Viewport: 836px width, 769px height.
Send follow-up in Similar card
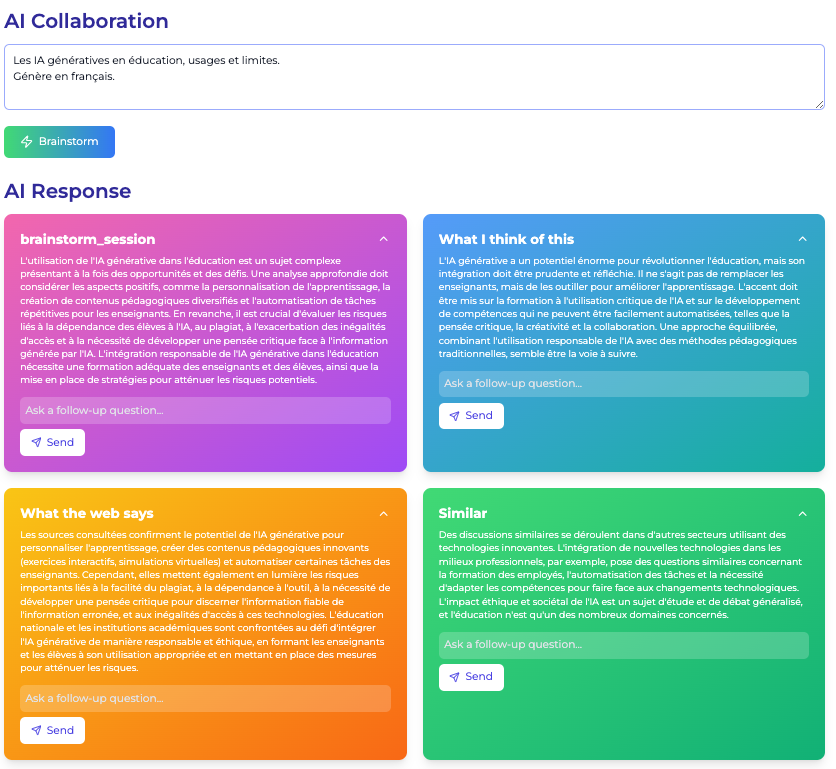(x=471, y=677)
